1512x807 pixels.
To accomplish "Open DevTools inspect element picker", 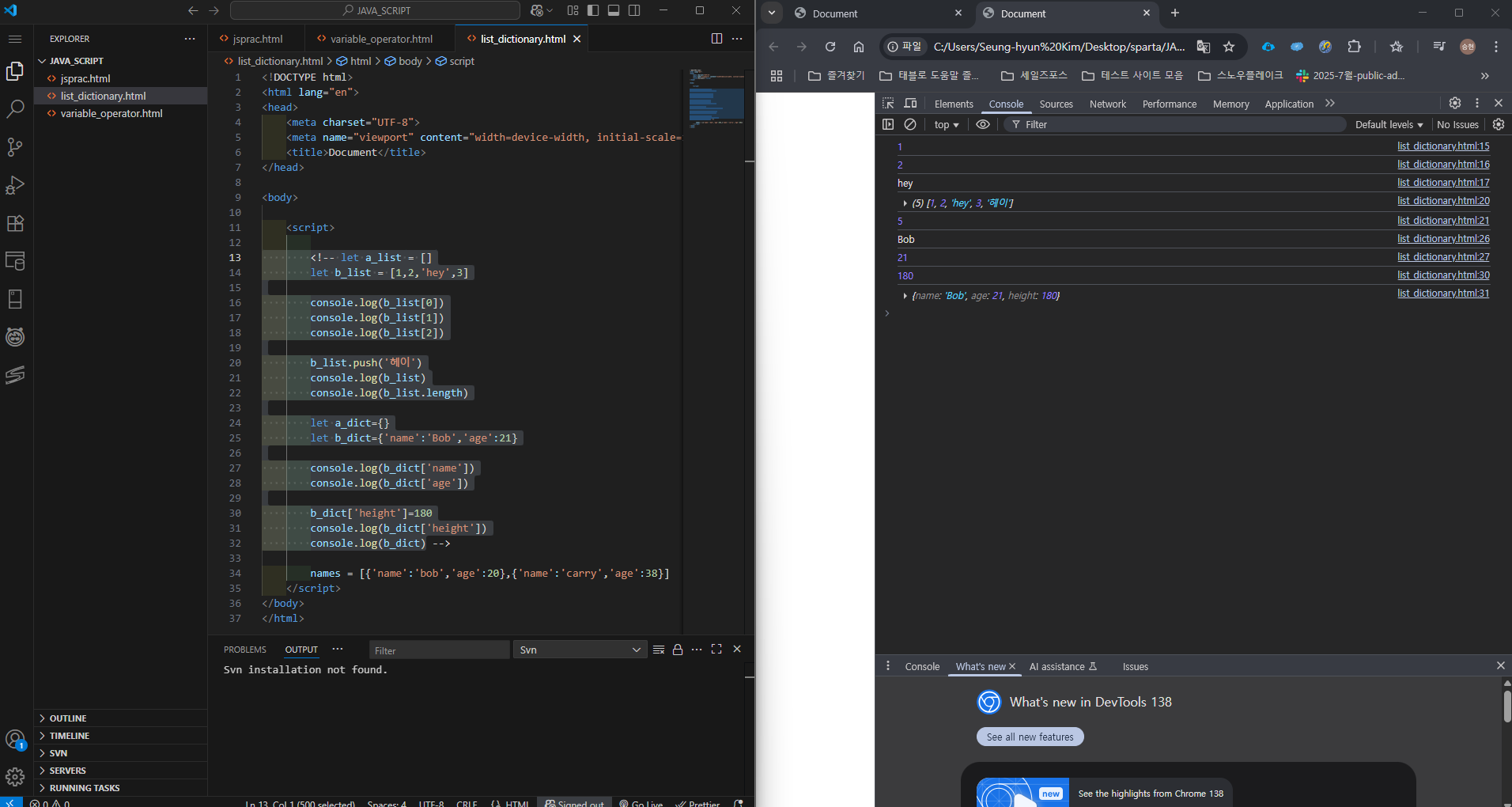I will click(888, 104).
